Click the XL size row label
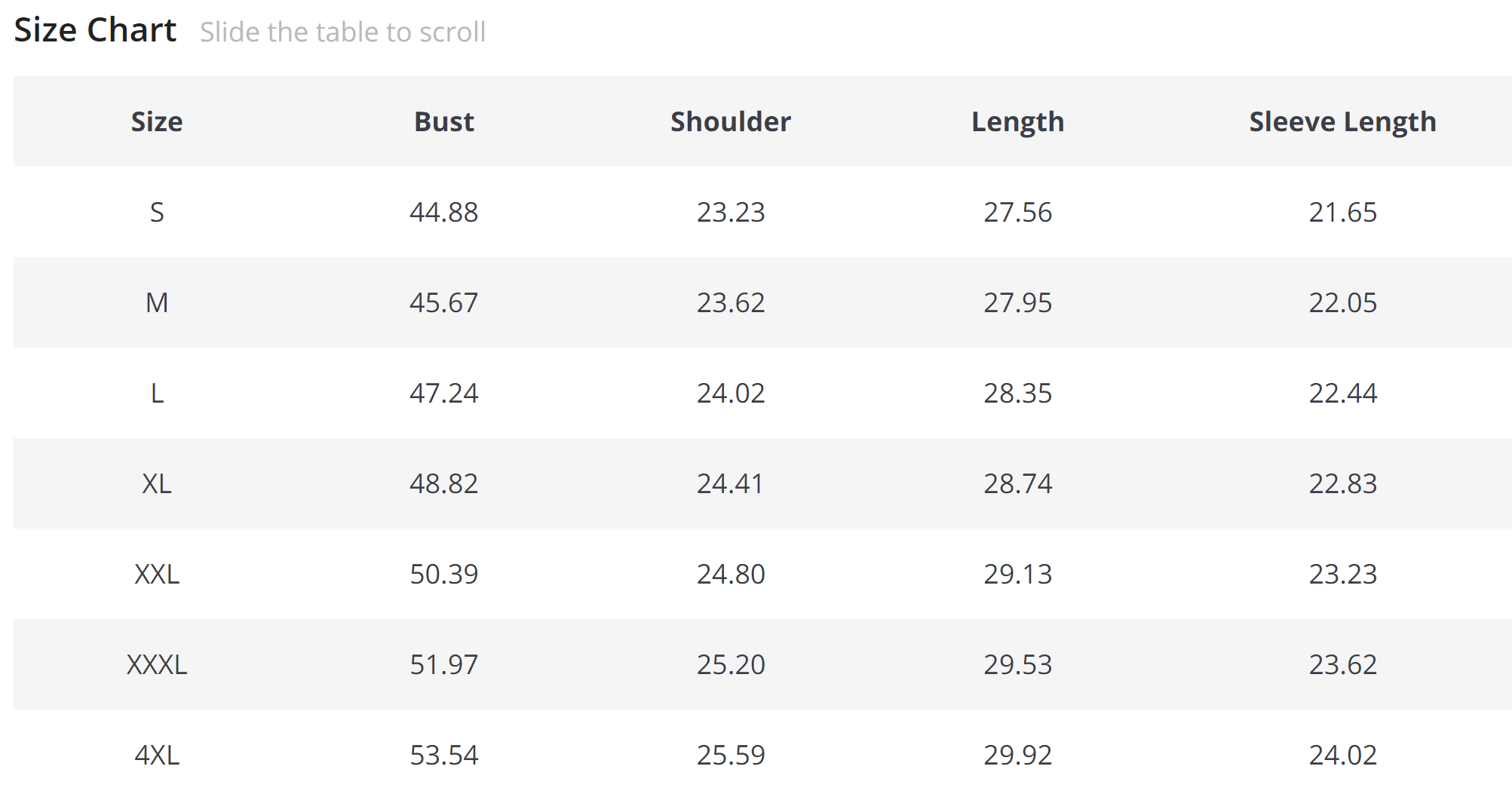Image resolution: width=1512 pixels, height=800 pixels. [157, 483]
